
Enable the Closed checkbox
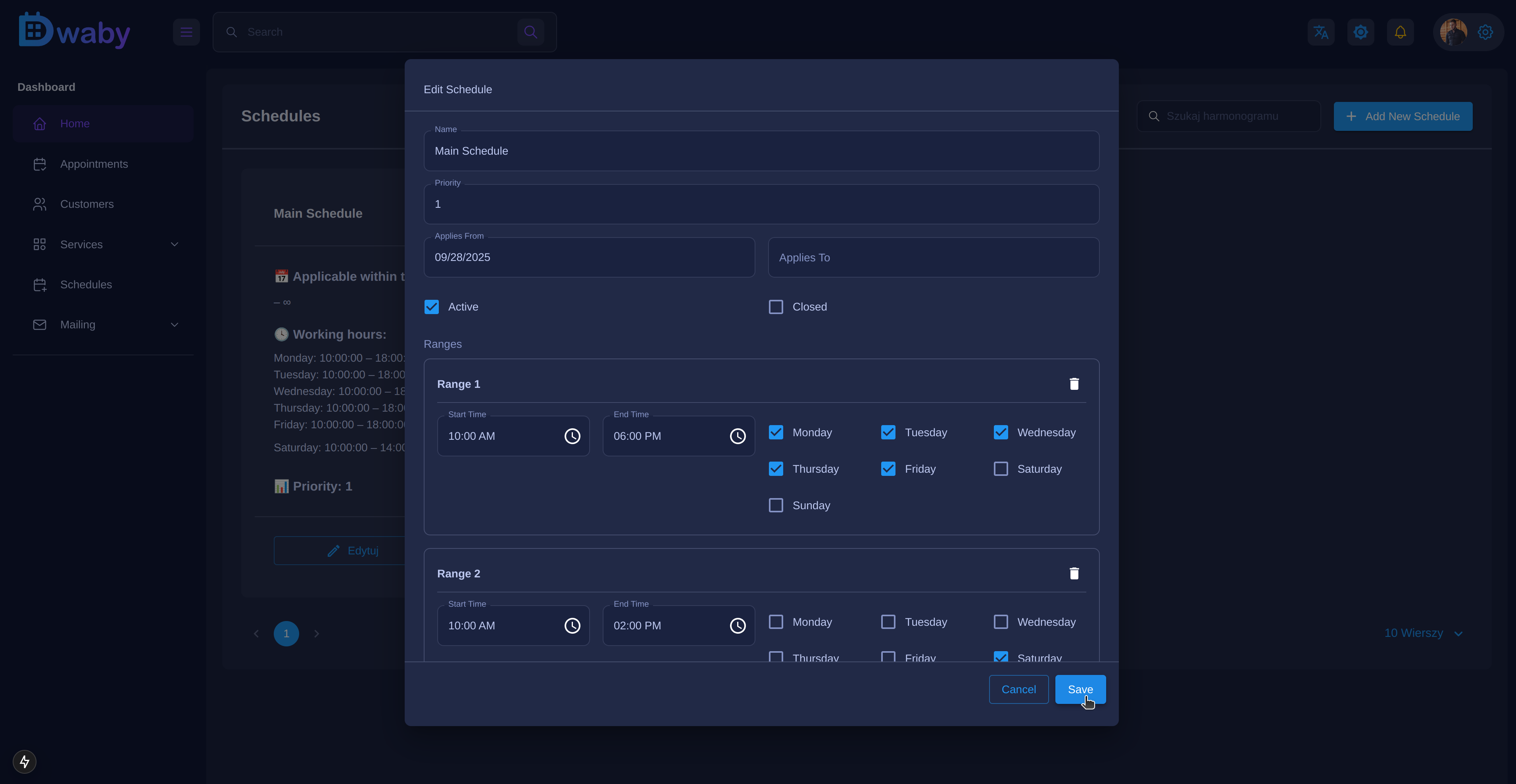point(776,307)
